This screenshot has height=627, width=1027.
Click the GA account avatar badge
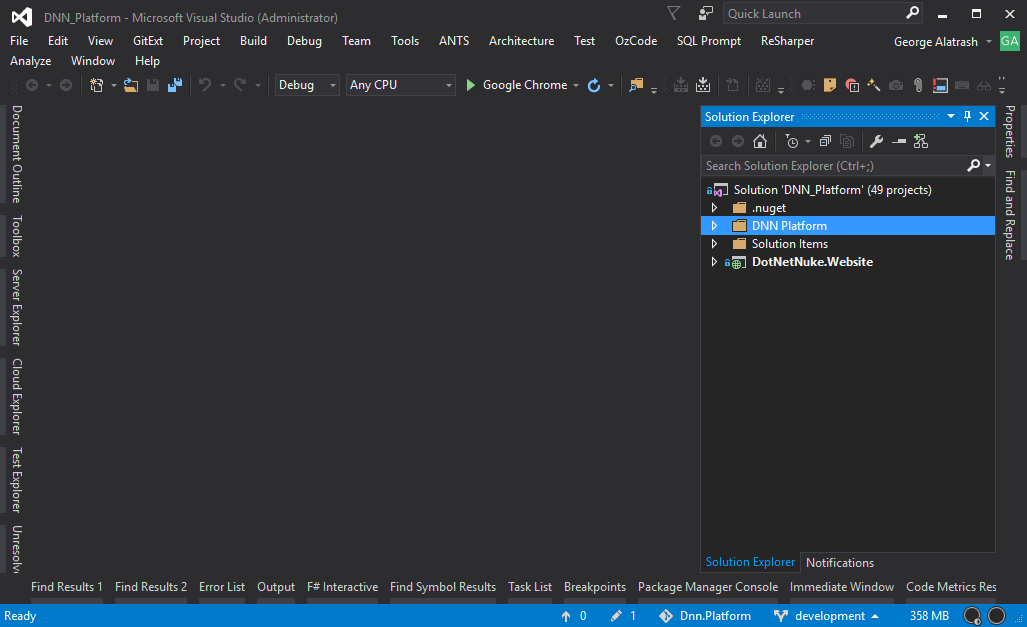pos(1009,41)
